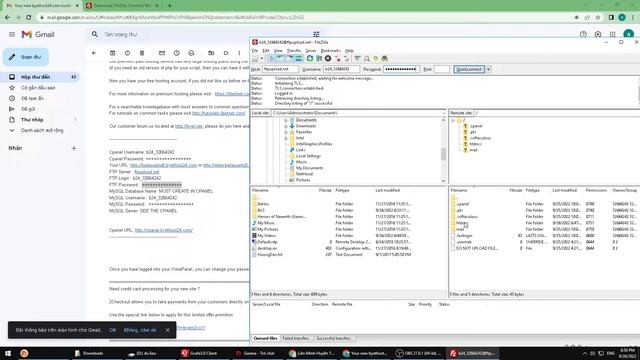Toggle transfer queue display
640x360 pixels.
click(x=298, y=59)
